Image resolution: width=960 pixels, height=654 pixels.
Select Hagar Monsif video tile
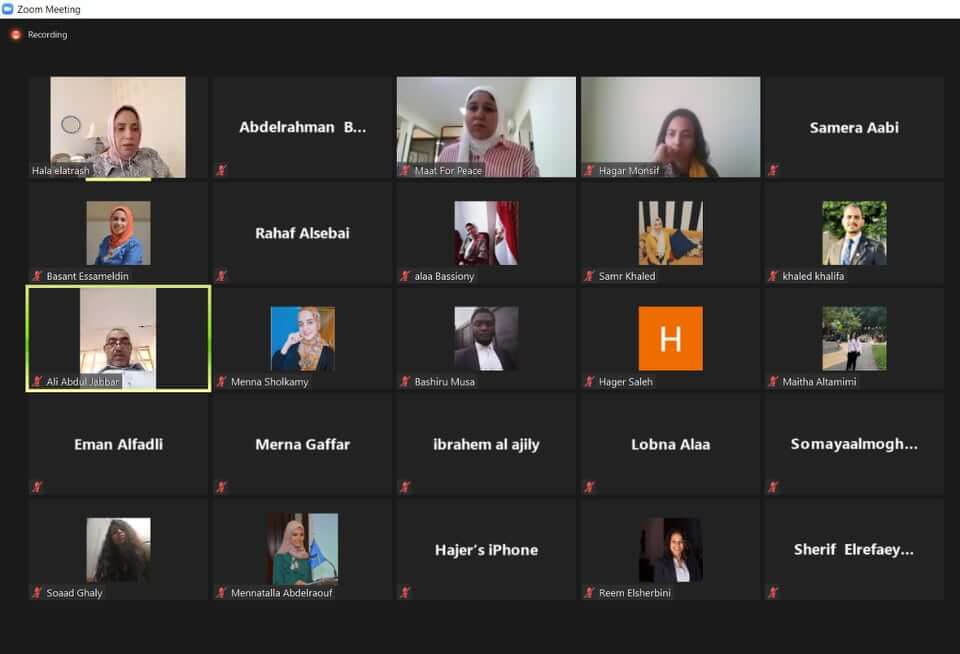(x=670, y=127)
